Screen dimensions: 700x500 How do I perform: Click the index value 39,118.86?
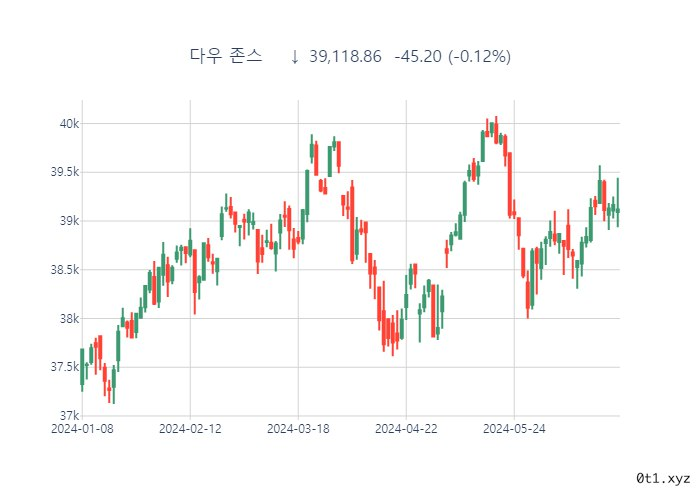pyautogui.click(x=345, y=57)
